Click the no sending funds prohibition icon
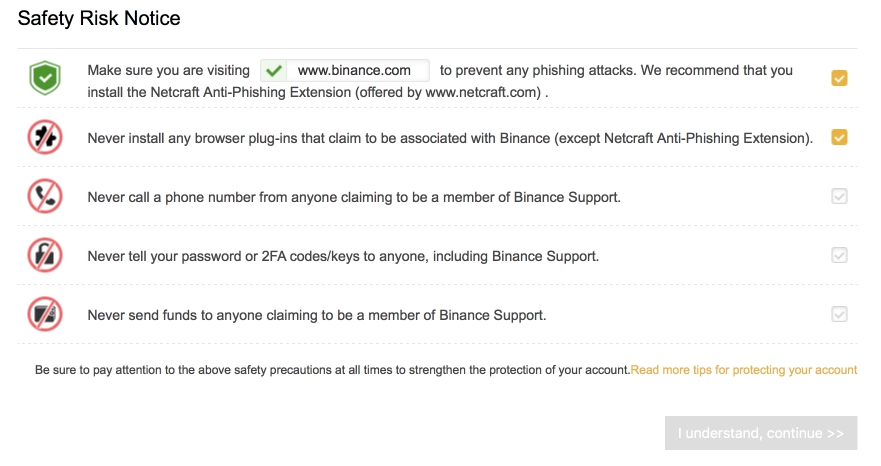Viewport: 881px width, 466px height. 44,315
